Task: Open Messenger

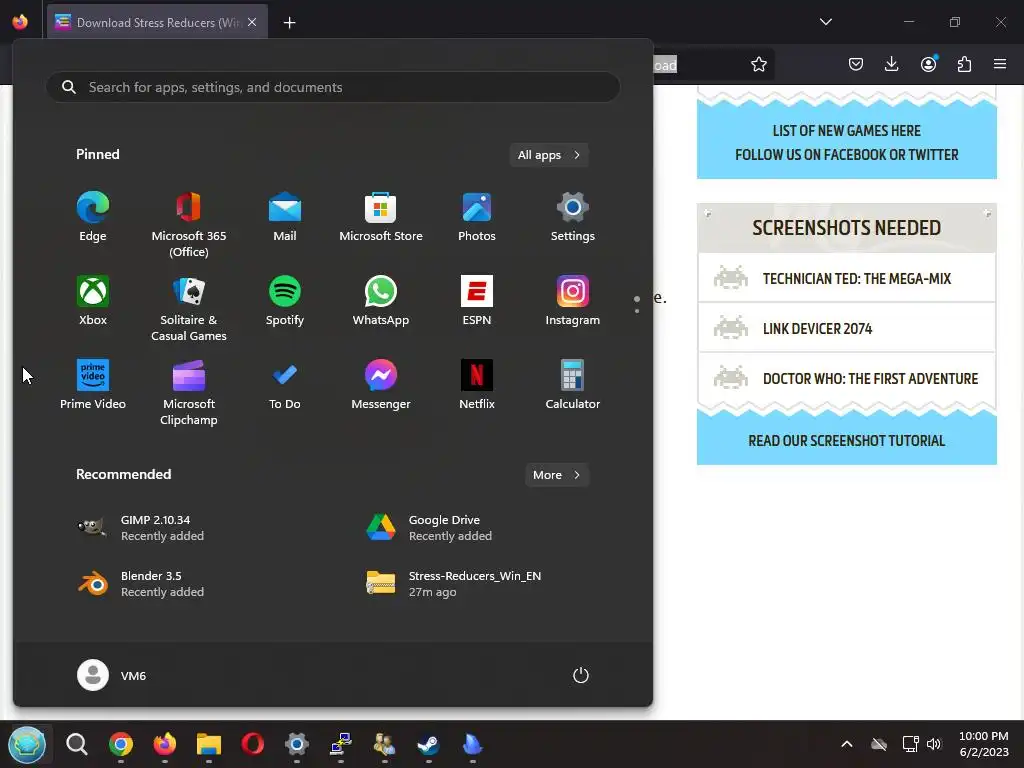Action: 381,385
